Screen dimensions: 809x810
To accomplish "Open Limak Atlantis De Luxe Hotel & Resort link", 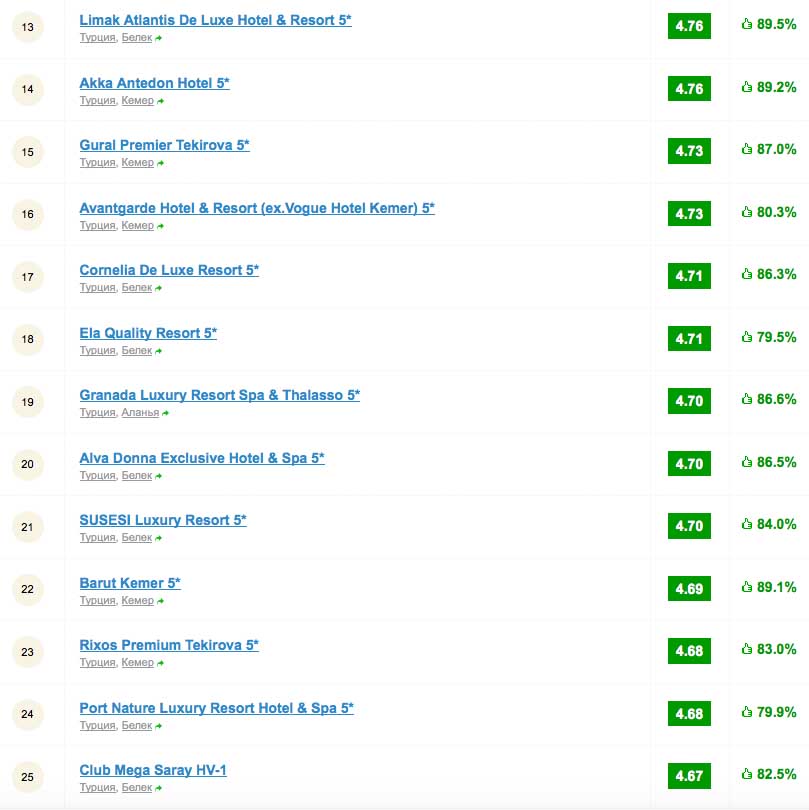I will 215,20.
